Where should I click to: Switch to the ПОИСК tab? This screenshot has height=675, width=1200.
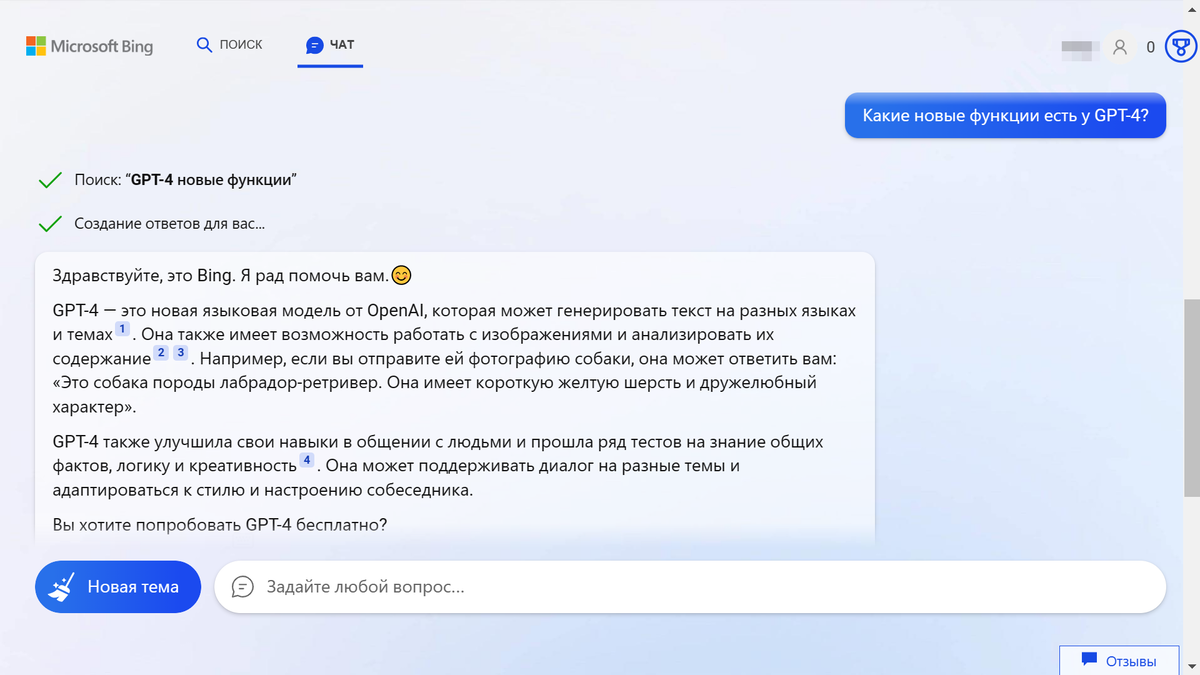click(230, 45)
